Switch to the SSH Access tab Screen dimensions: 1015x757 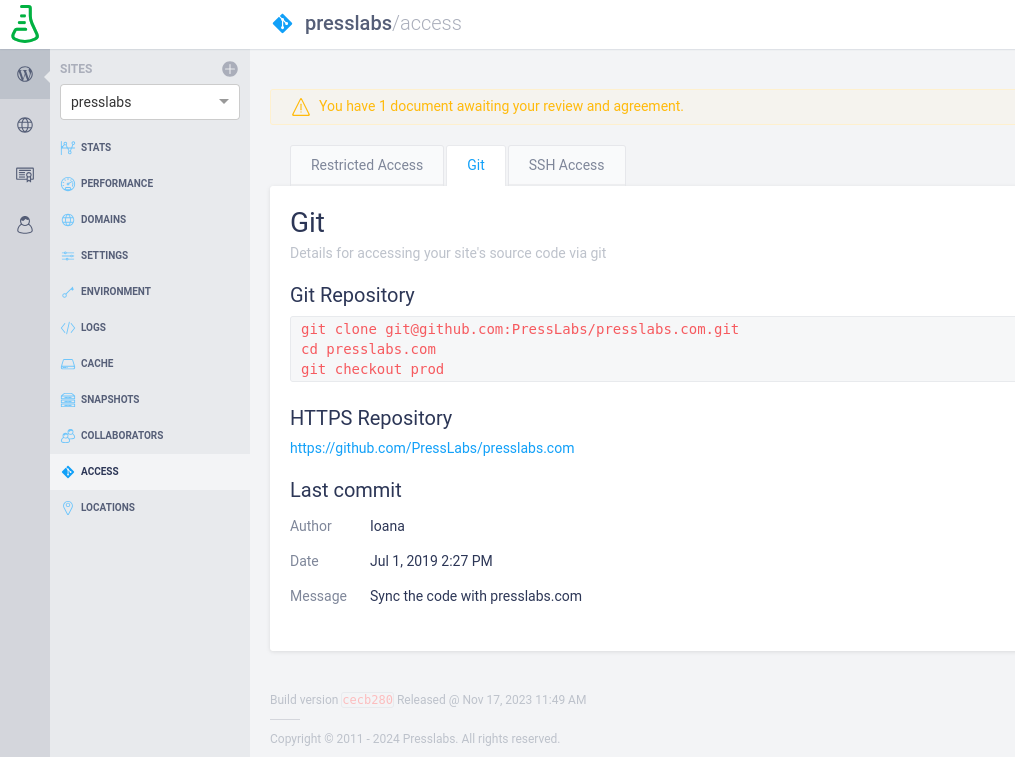click(x=566, y=165)
